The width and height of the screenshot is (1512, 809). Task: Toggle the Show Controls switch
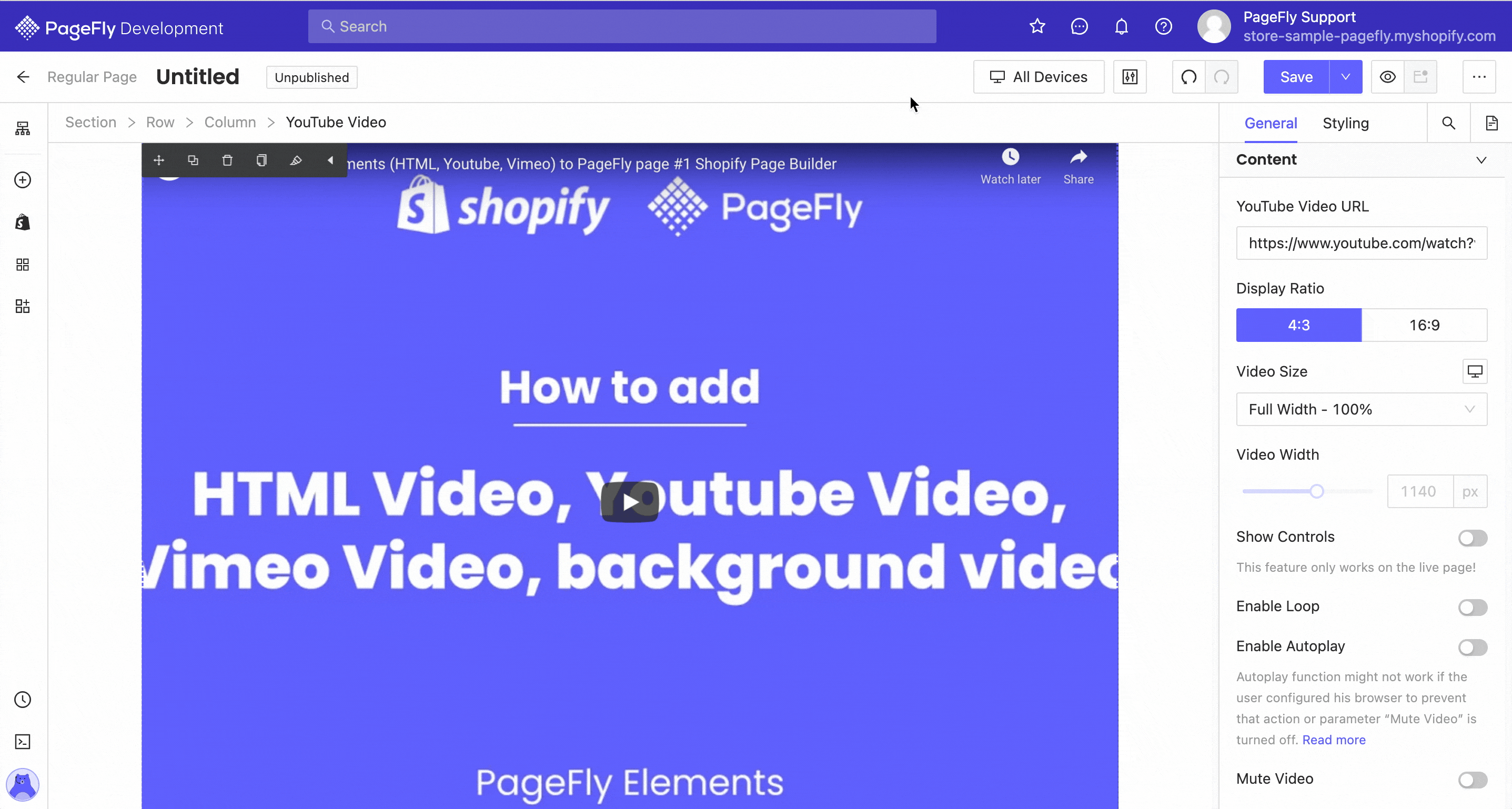pyautogui.click(x=1472, y=537)
